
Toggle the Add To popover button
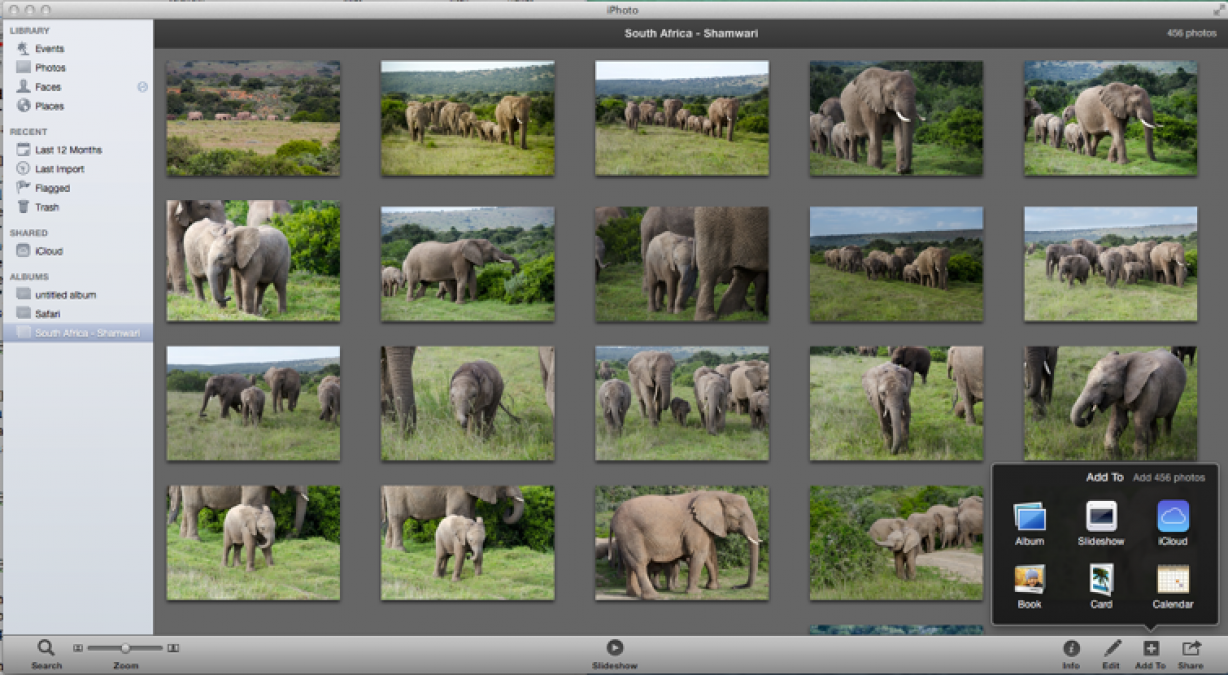(1150, 648)
